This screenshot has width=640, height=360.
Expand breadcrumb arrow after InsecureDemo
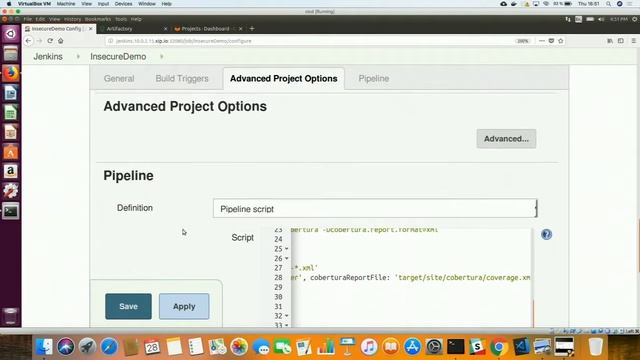click(x=162, y=57)
